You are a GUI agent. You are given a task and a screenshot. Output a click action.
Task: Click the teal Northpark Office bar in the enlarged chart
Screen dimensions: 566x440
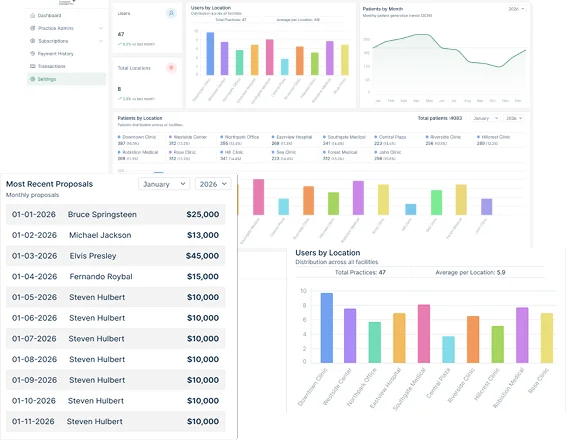[375, 343]
